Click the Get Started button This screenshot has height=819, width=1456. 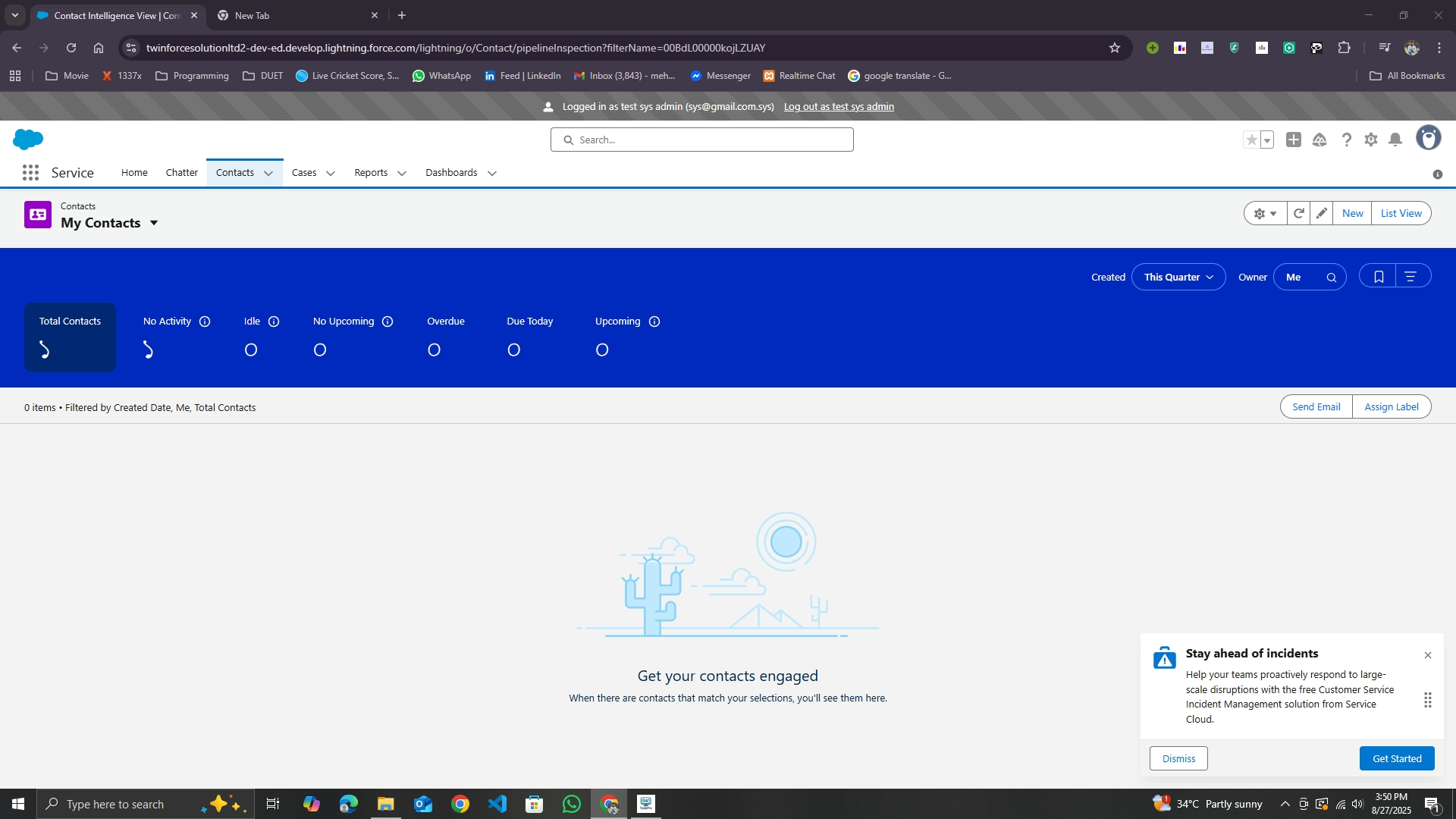(x=1396, y=758)
